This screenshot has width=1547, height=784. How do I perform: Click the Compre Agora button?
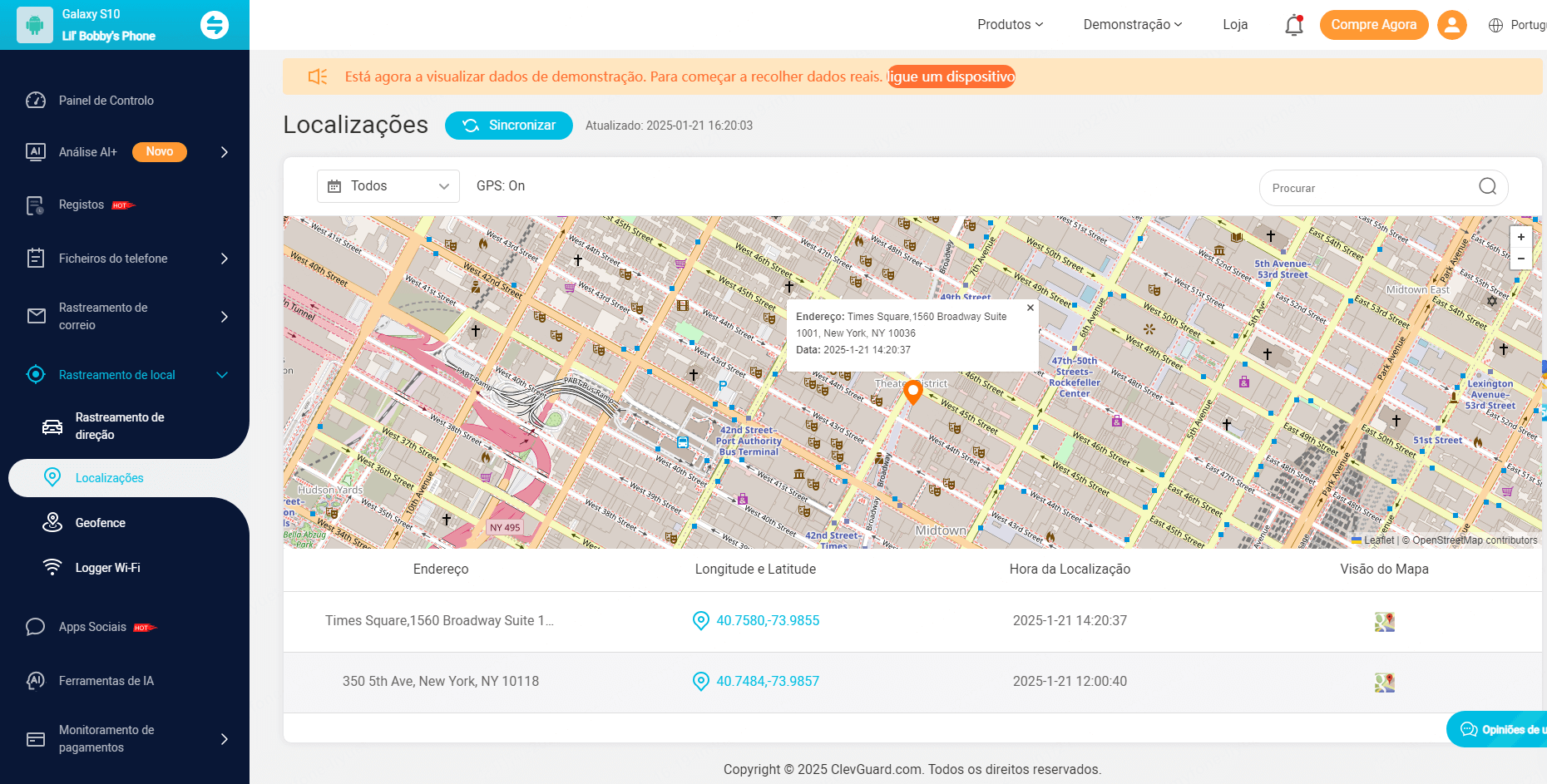coord(1374,25)
